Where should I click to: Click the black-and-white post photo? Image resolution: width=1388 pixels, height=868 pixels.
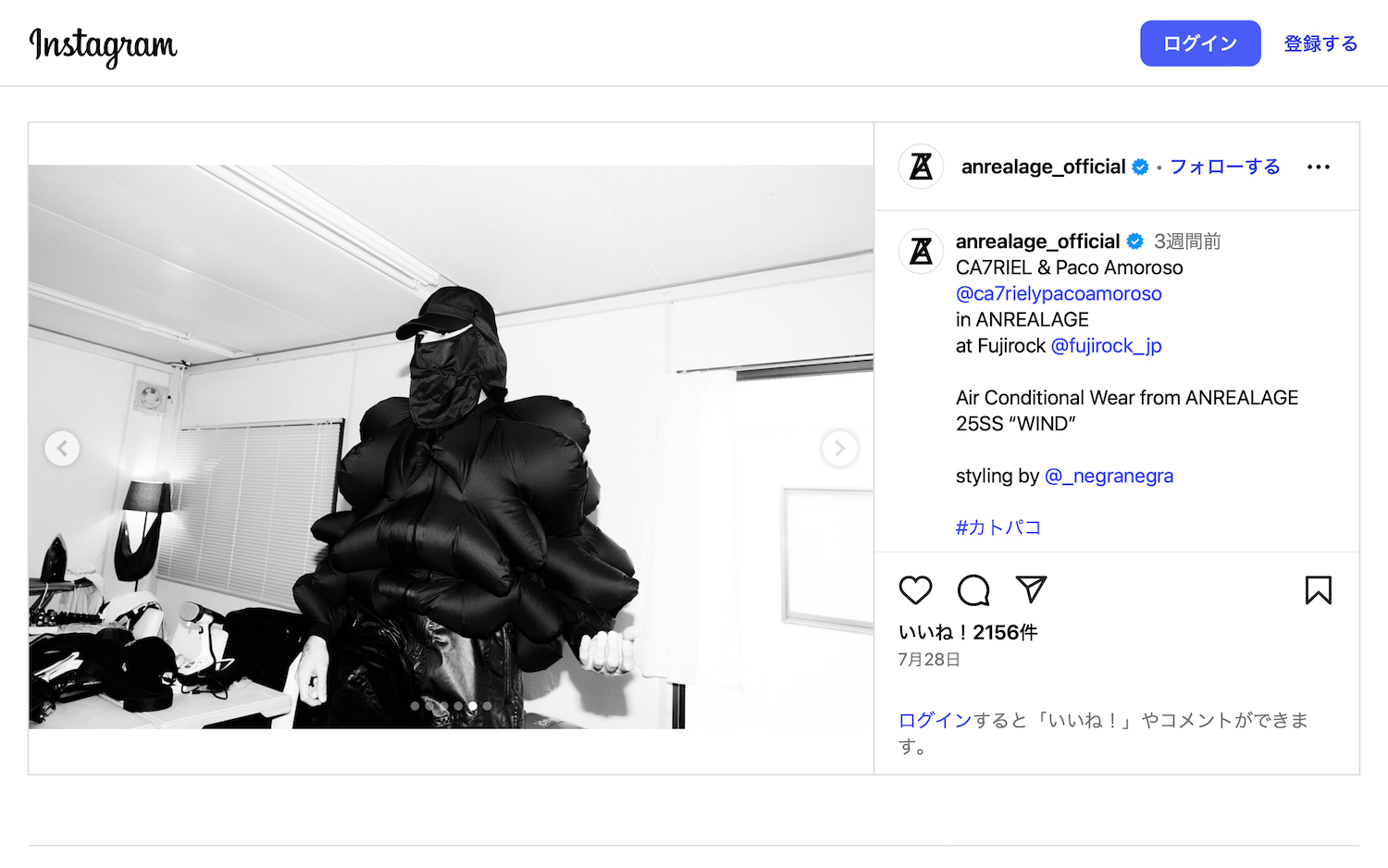451,447
